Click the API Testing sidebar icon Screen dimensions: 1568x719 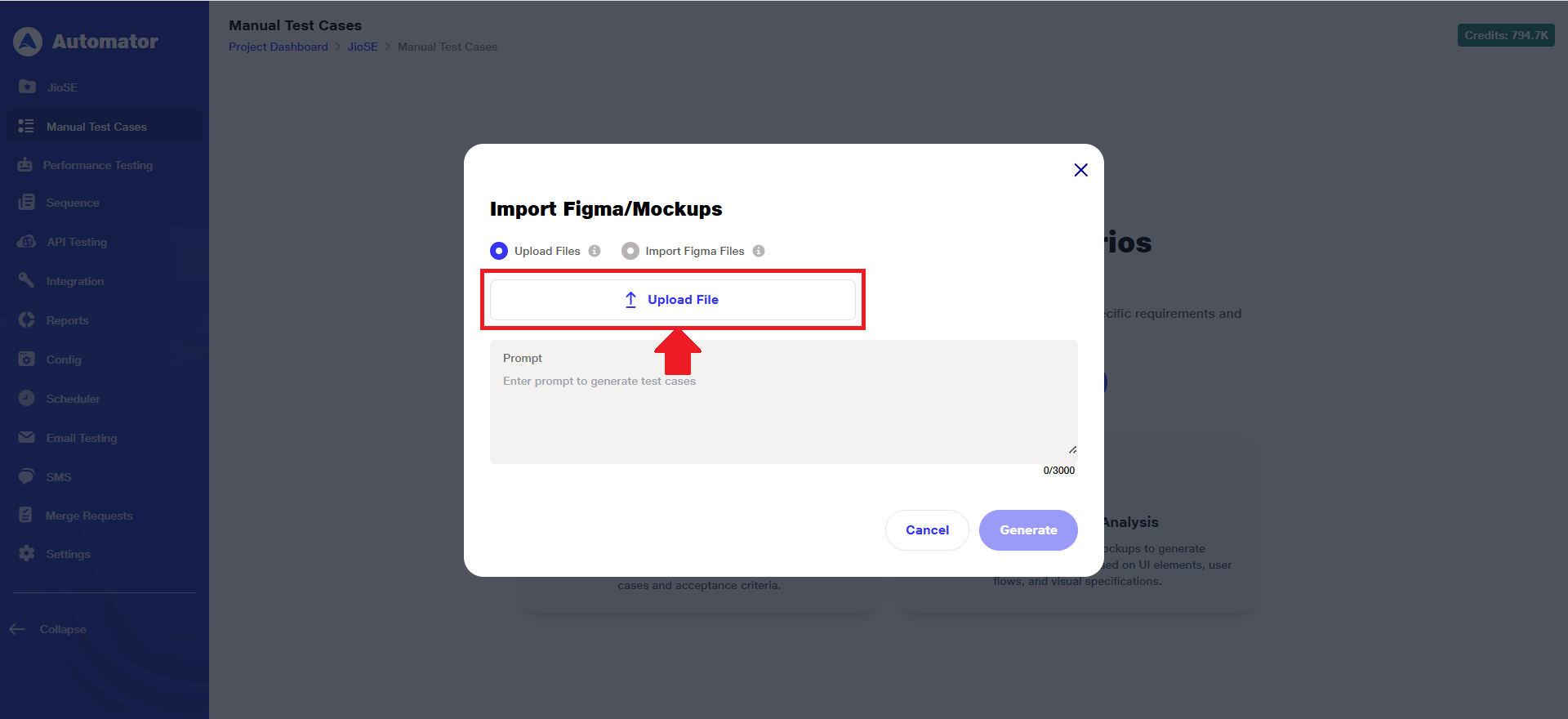(27, 242)
